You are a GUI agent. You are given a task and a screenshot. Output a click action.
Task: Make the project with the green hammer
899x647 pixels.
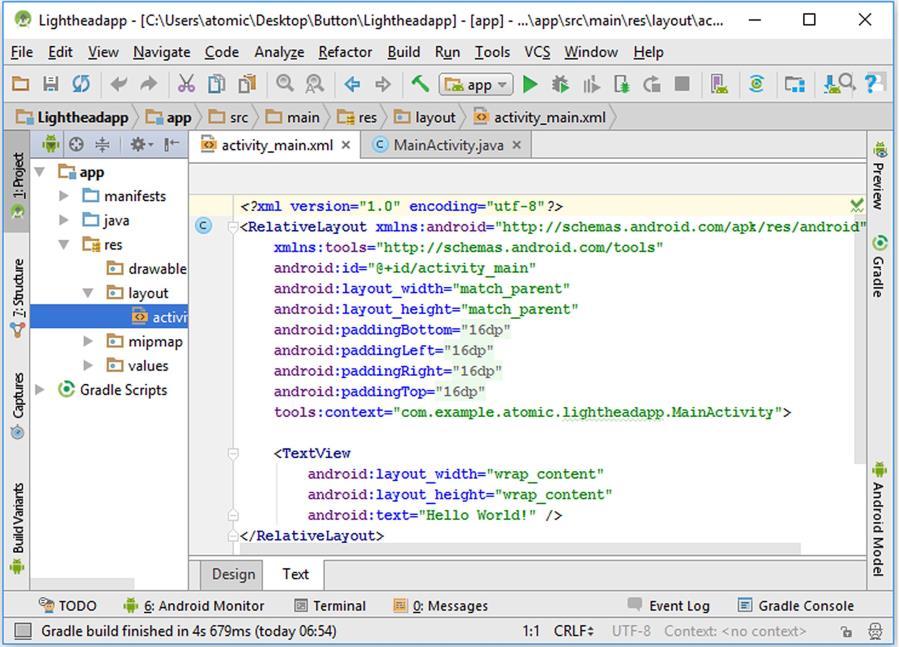[x=420, y=84]
